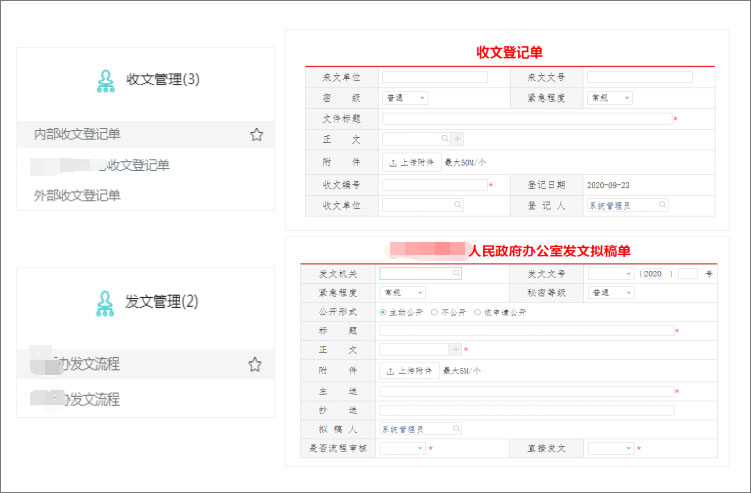Click the 收文编号 input field
The height and width of the screenshot is (493, 751).
point(435,185)
